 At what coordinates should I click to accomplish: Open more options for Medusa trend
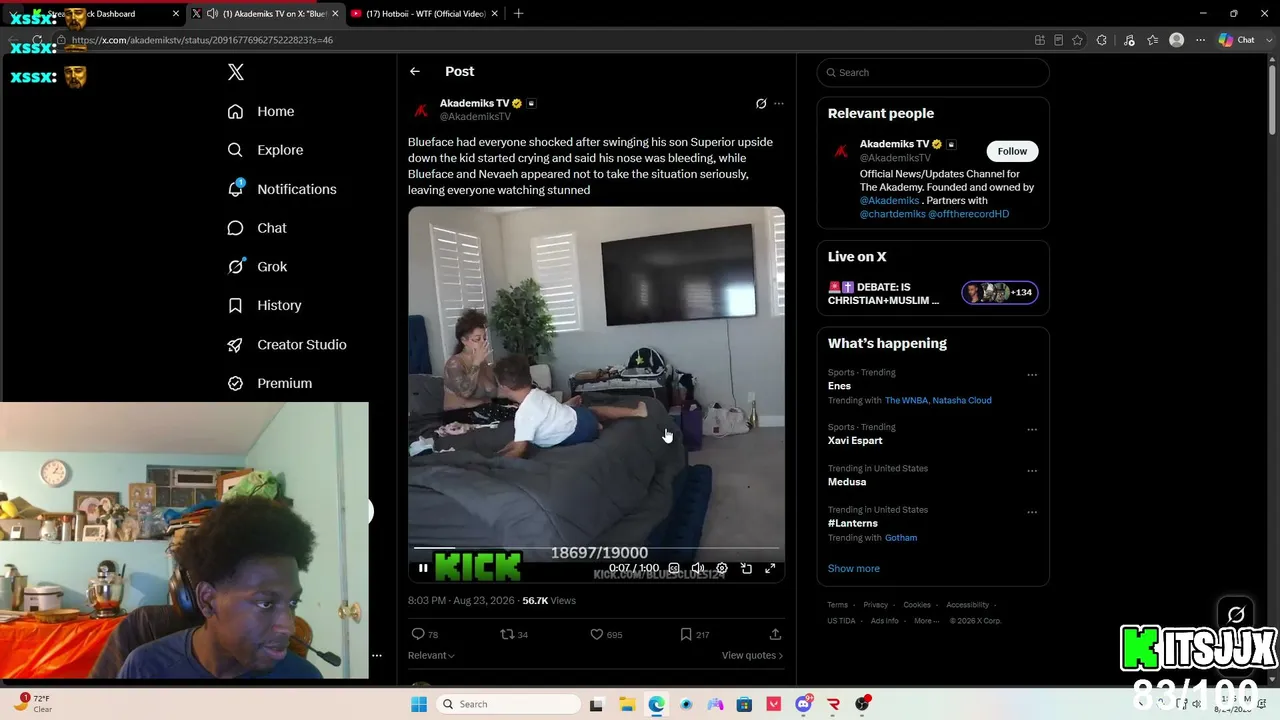(1032, 471)
